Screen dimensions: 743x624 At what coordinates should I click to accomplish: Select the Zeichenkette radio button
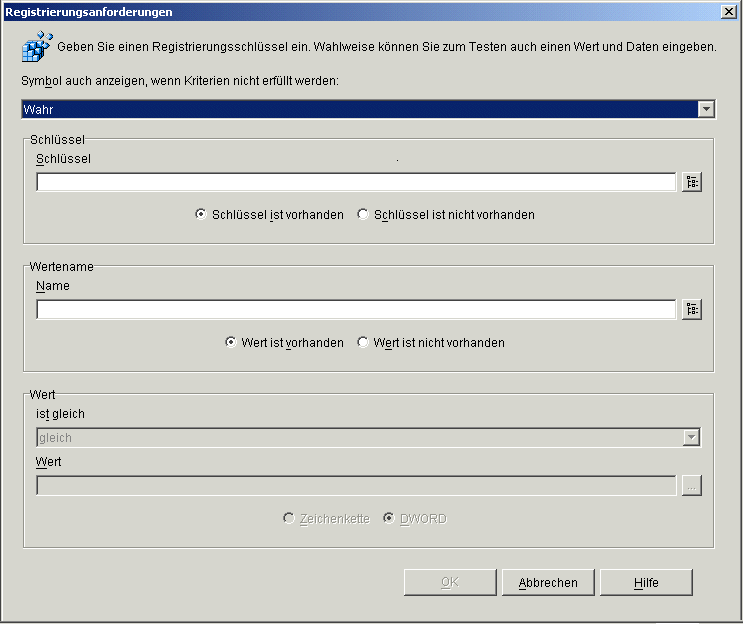tap(289, 519)
